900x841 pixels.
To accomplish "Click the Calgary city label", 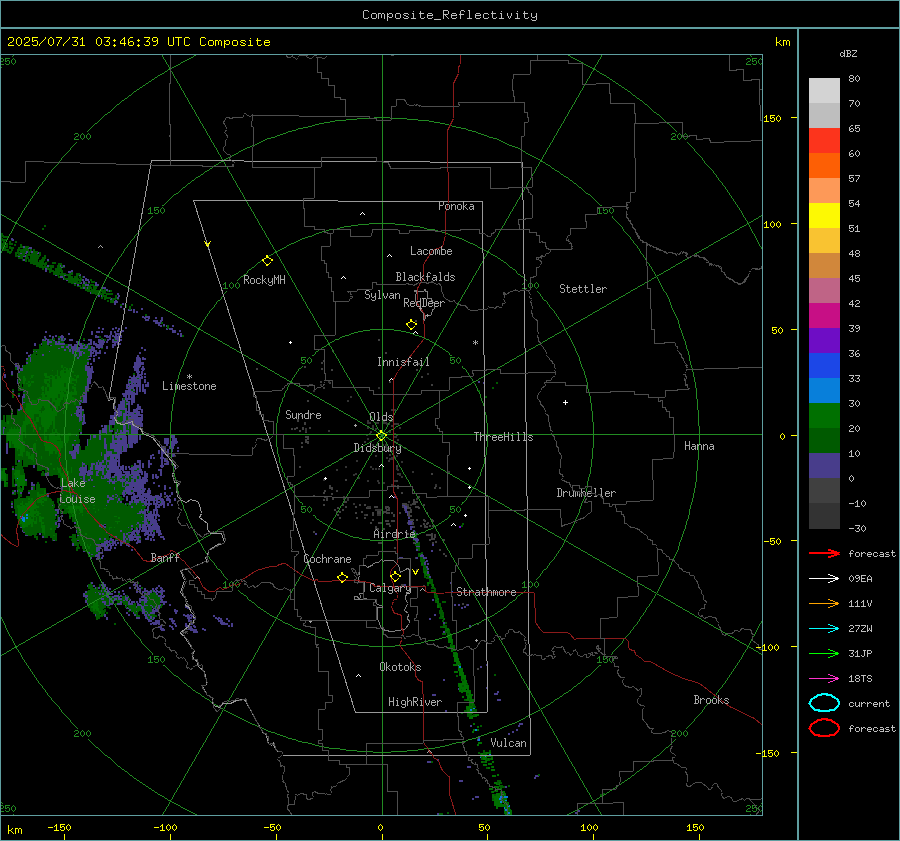I will pyautogui.click(x=390, y=588).
